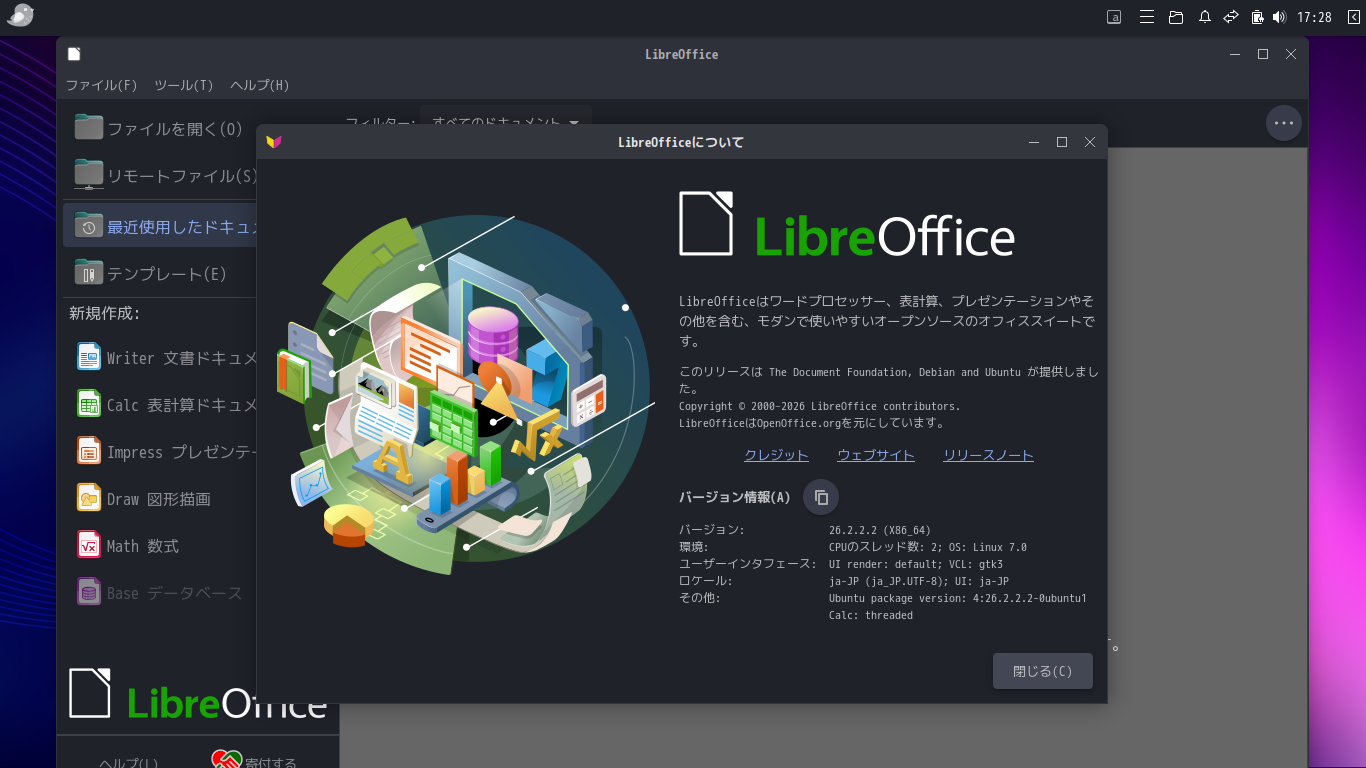
Task: Open the file manager tray folder icon
Action: coord(1176,17)
